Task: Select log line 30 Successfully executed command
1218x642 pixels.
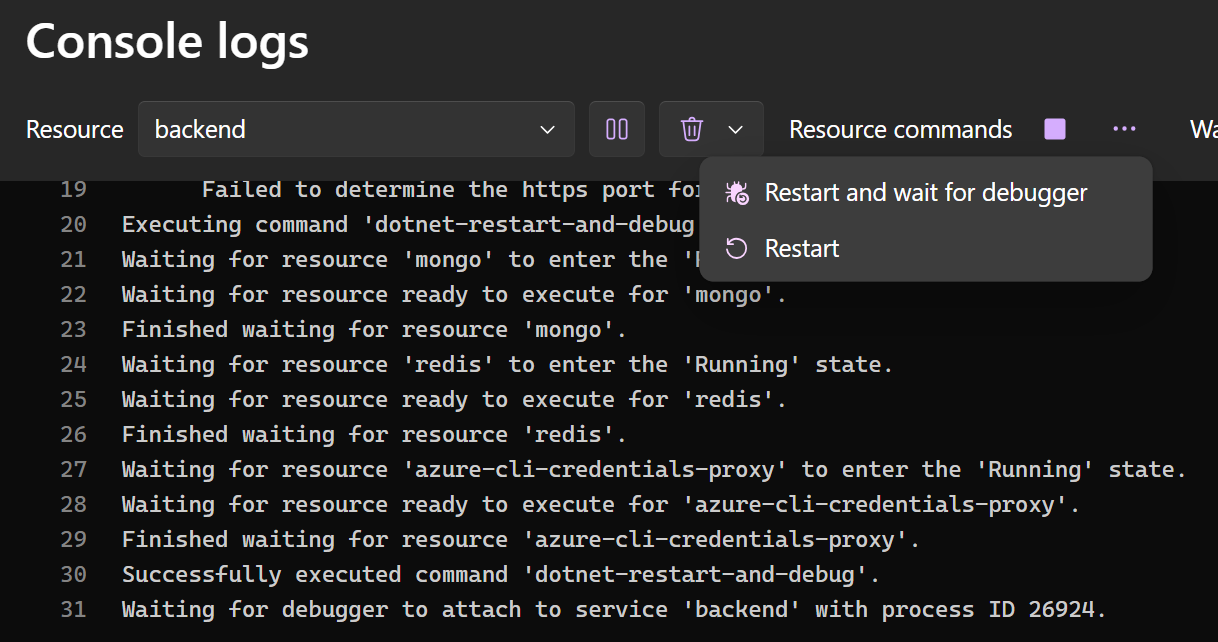Action: [x=501, y=574]
